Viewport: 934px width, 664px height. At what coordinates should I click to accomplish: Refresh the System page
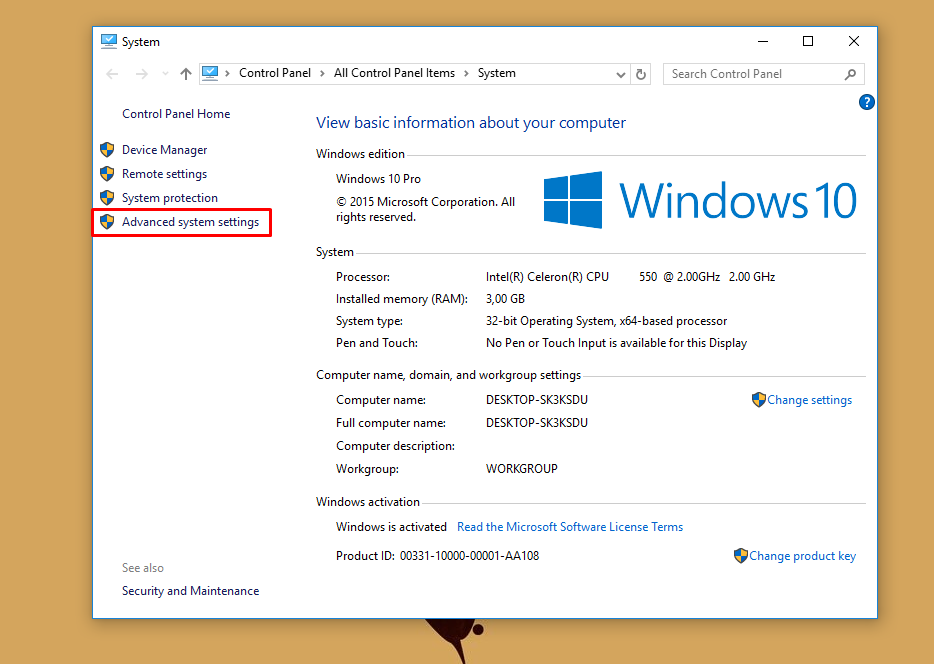[x=641, y=74]
